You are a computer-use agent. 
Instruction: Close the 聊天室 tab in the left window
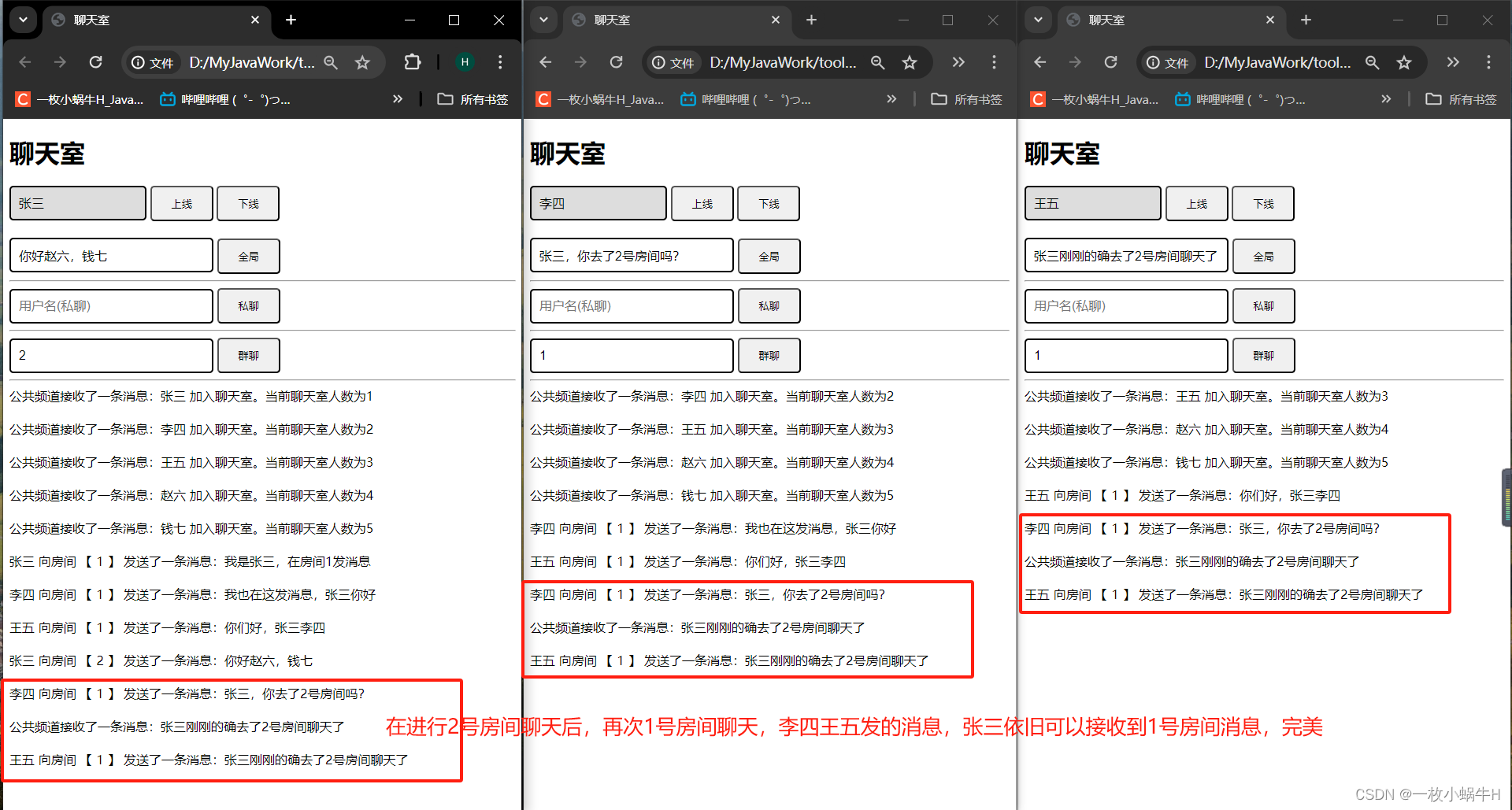click(255, 20)
